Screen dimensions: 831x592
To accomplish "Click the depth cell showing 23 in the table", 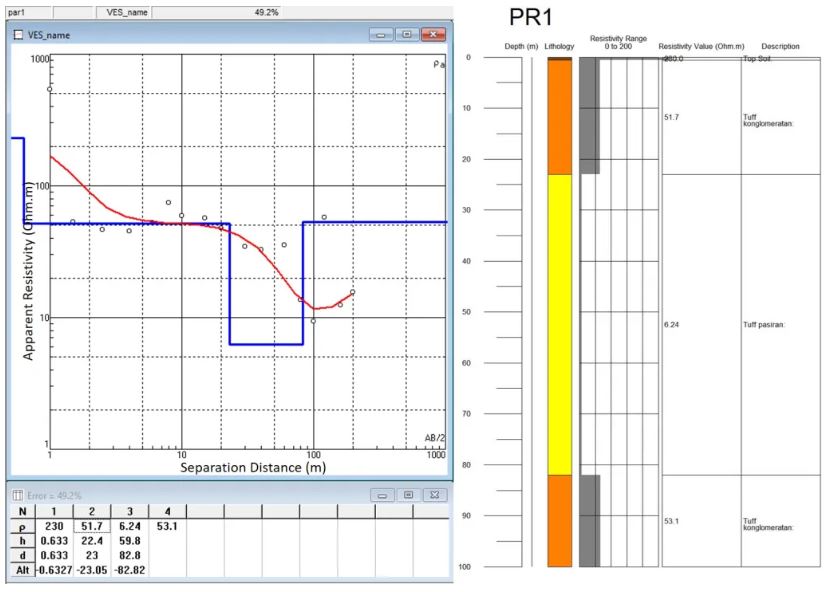I will [x=92, y=555].
